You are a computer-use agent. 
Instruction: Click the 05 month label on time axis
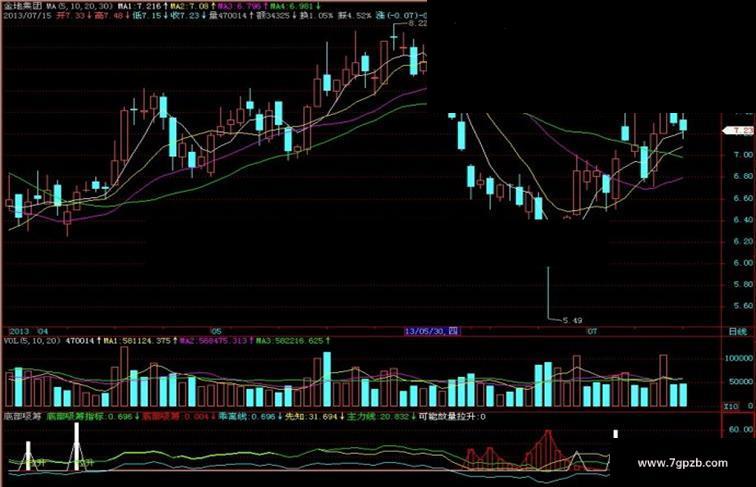216,332
